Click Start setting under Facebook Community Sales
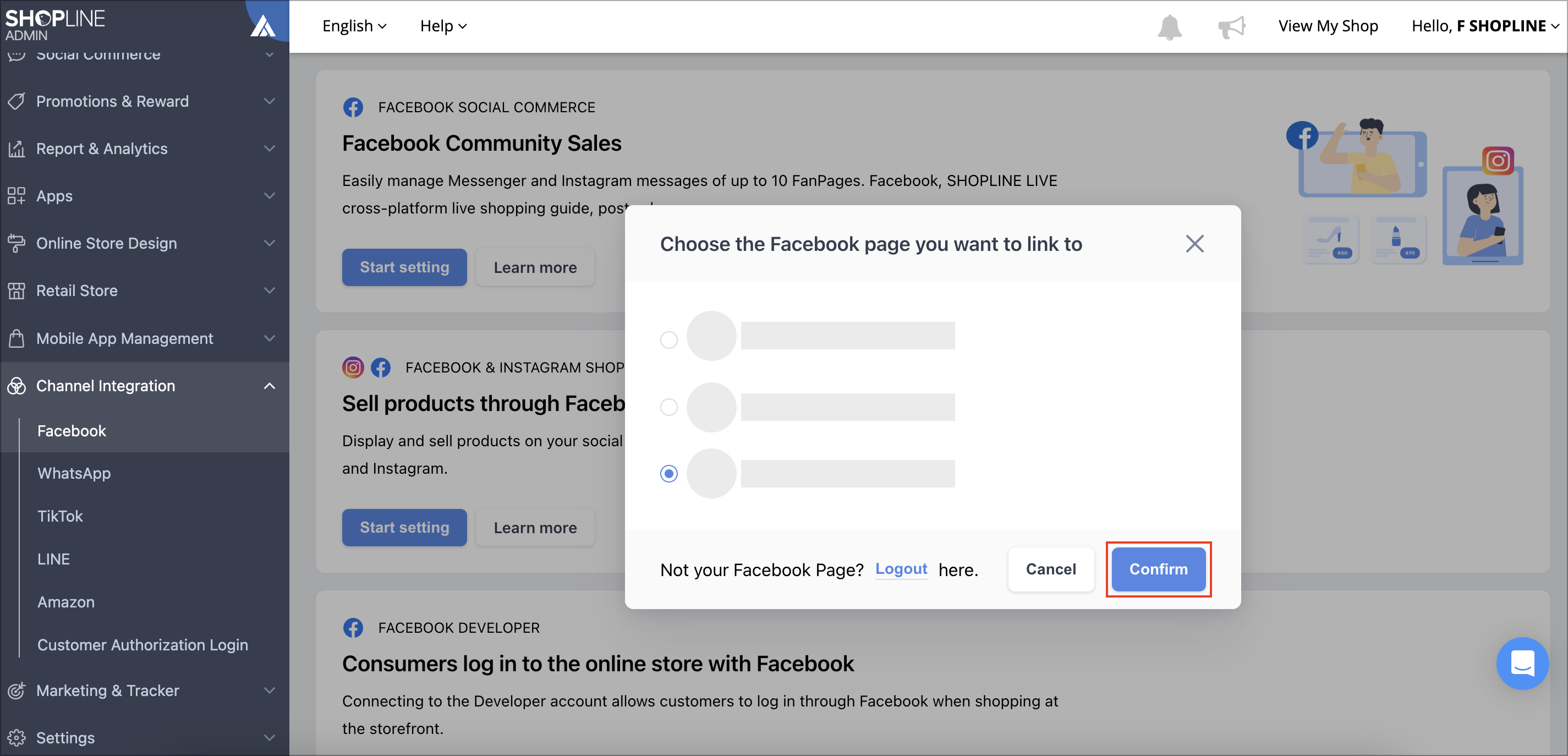The height and width of the screenshot is (756, 1568). tap(404, 267)
